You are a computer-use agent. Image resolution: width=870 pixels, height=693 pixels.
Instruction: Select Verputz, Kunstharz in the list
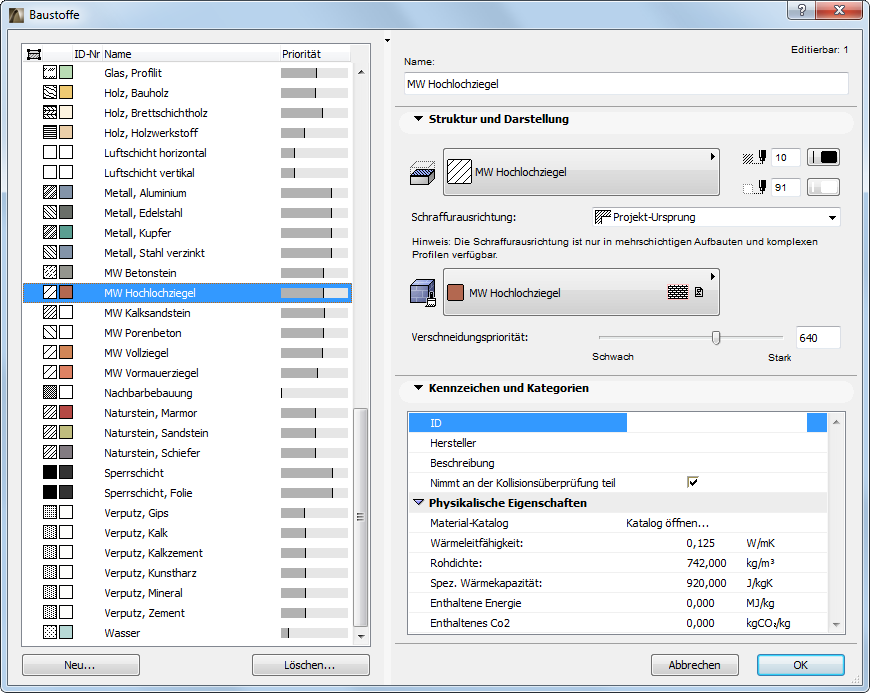188,572
